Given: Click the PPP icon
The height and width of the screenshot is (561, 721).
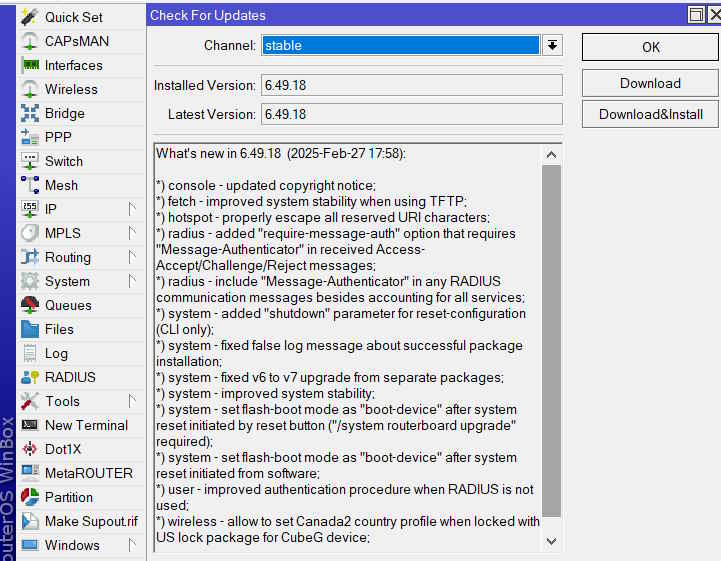Looking at the screenshot, I should pyautogui.click(x=29, y=137).
